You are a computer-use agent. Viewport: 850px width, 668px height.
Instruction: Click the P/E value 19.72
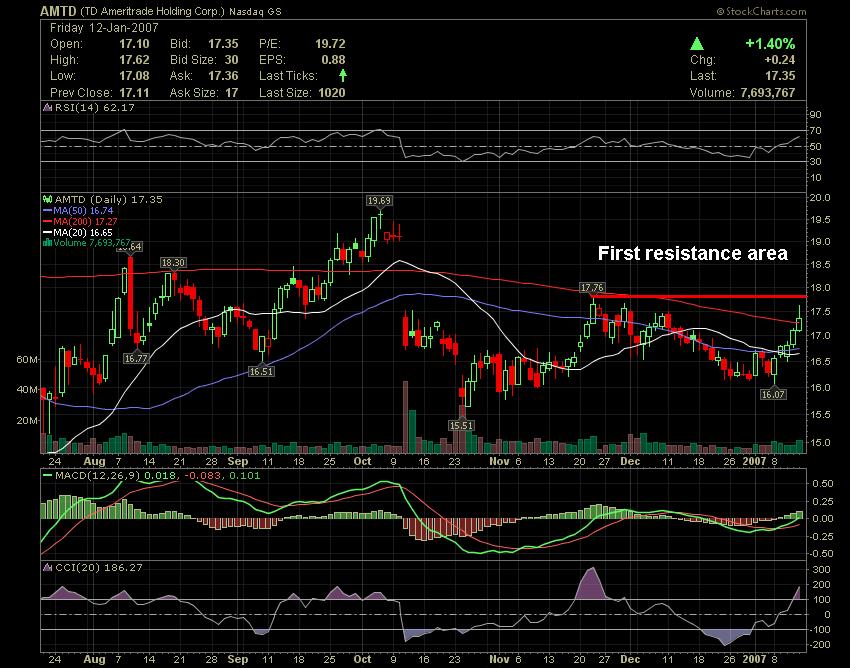330,44
